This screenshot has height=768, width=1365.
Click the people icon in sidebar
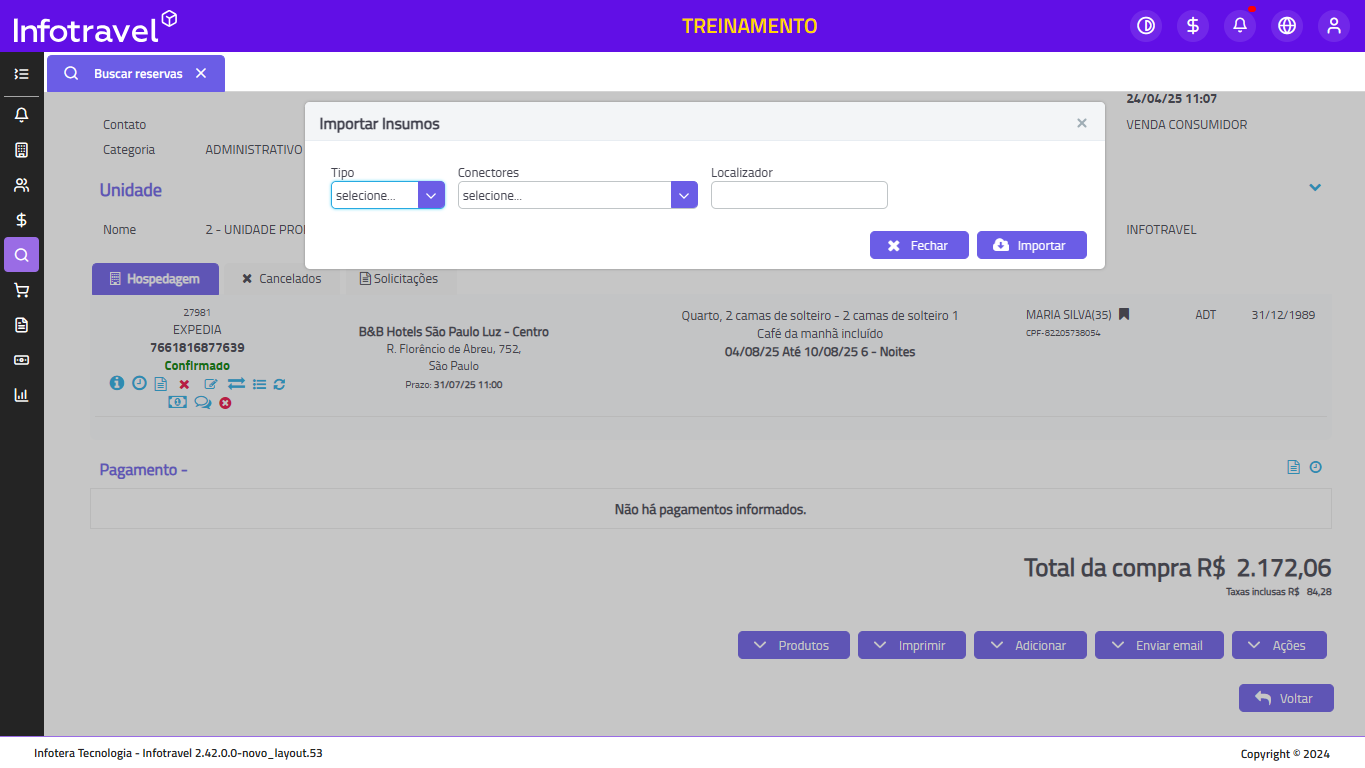[x=21, y=185]
